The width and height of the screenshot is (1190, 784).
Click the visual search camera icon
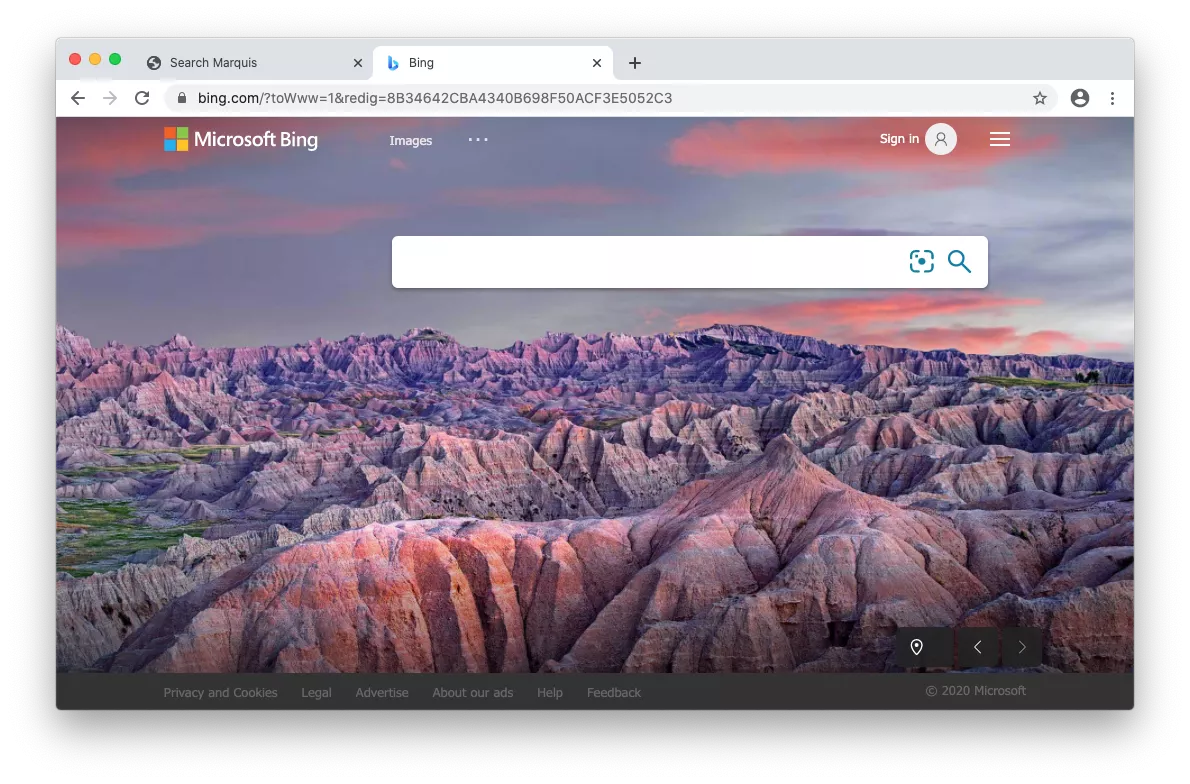coord(921,262)
